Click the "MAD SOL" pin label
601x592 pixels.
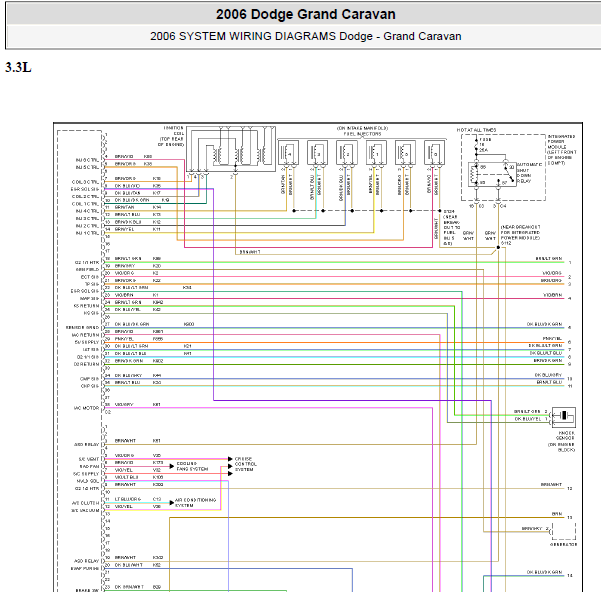88,481
